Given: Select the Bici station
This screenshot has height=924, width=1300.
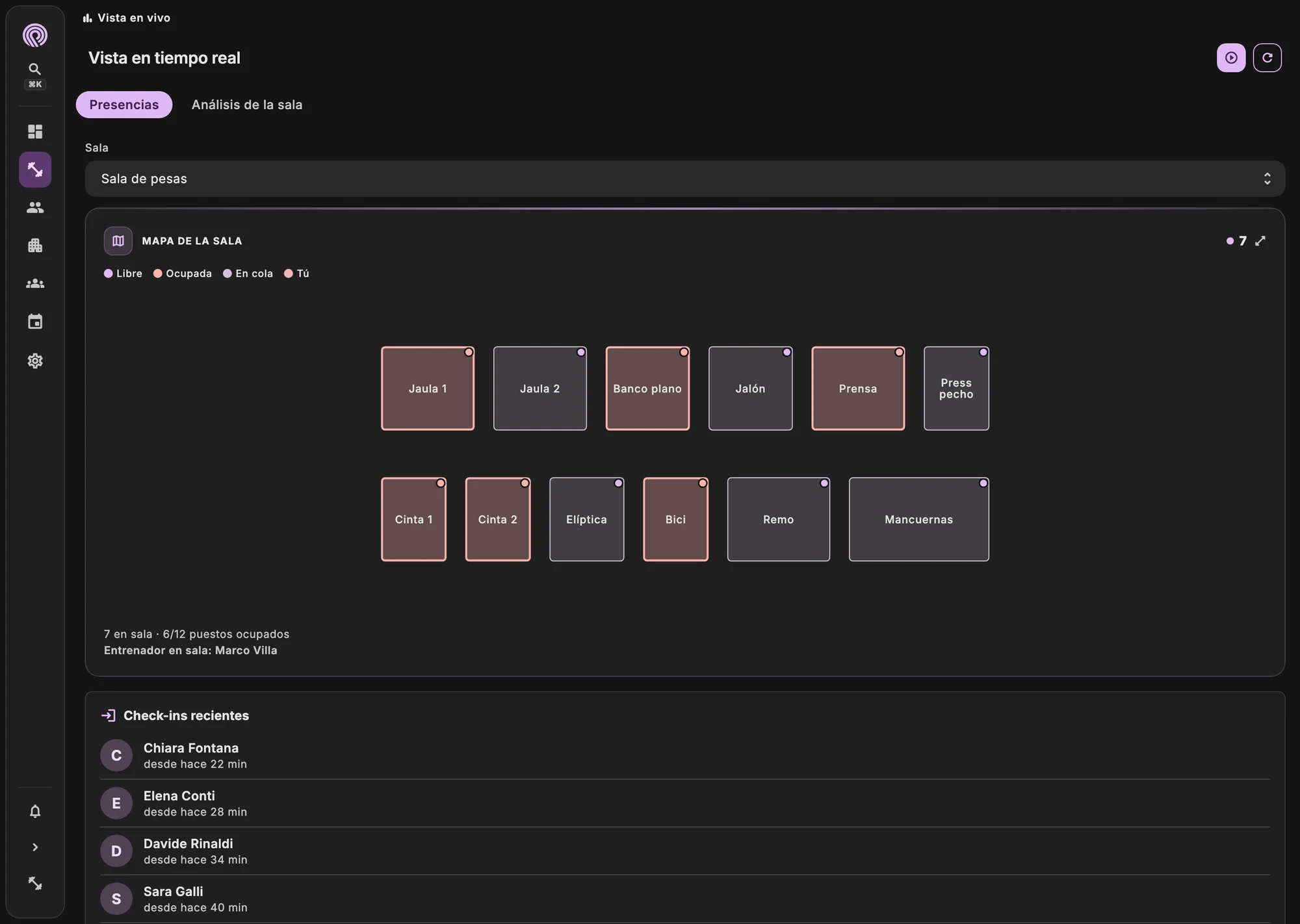Looking at the screenshot, I should pyautogui.click(x=675, y=519).
